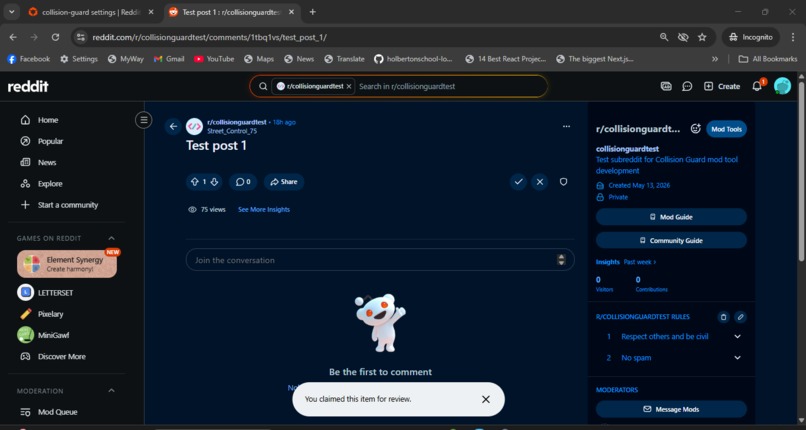Screen dimensions: 806x430
Task: Open chat from the header
Action: pos(687,86)
